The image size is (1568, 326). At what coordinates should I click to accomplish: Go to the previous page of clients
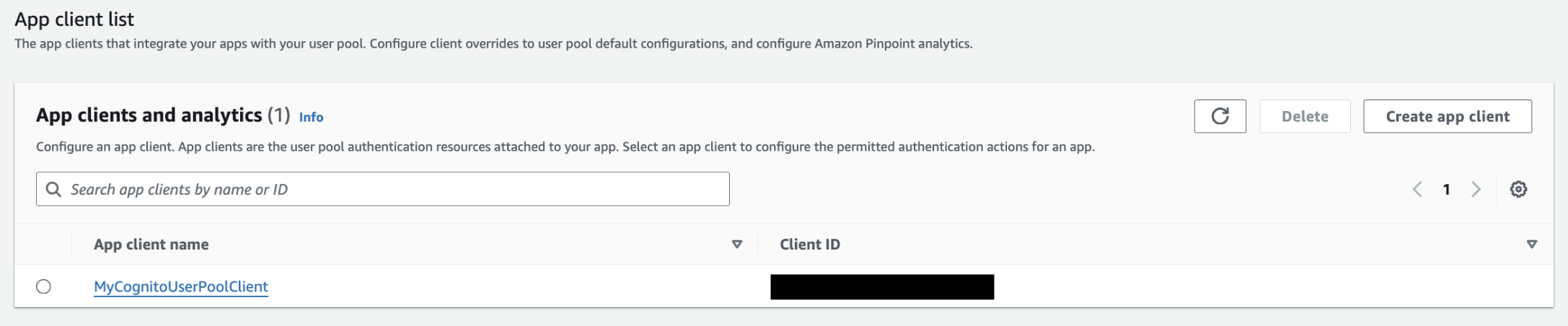pyautogui.click(x=1417, y=189)
